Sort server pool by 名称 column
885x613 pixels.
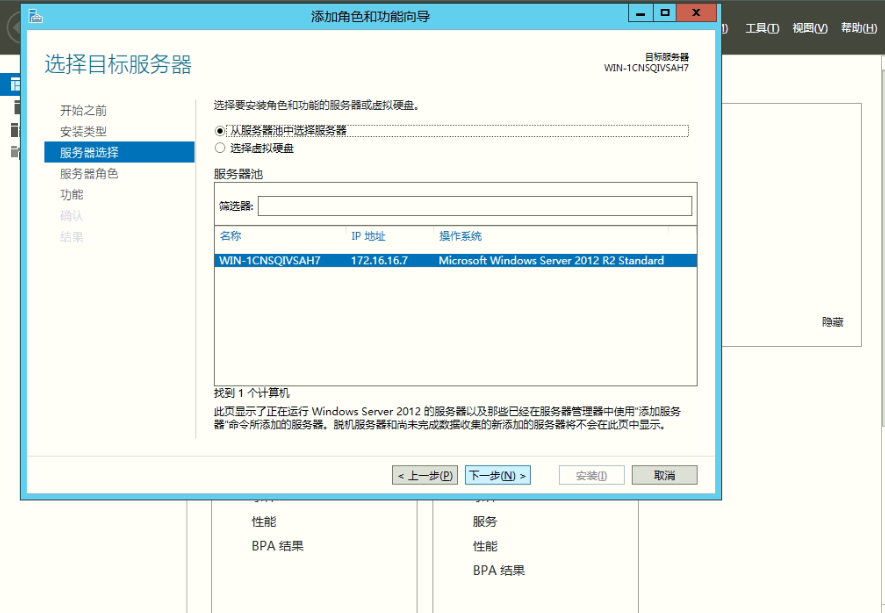pos(230,236)
